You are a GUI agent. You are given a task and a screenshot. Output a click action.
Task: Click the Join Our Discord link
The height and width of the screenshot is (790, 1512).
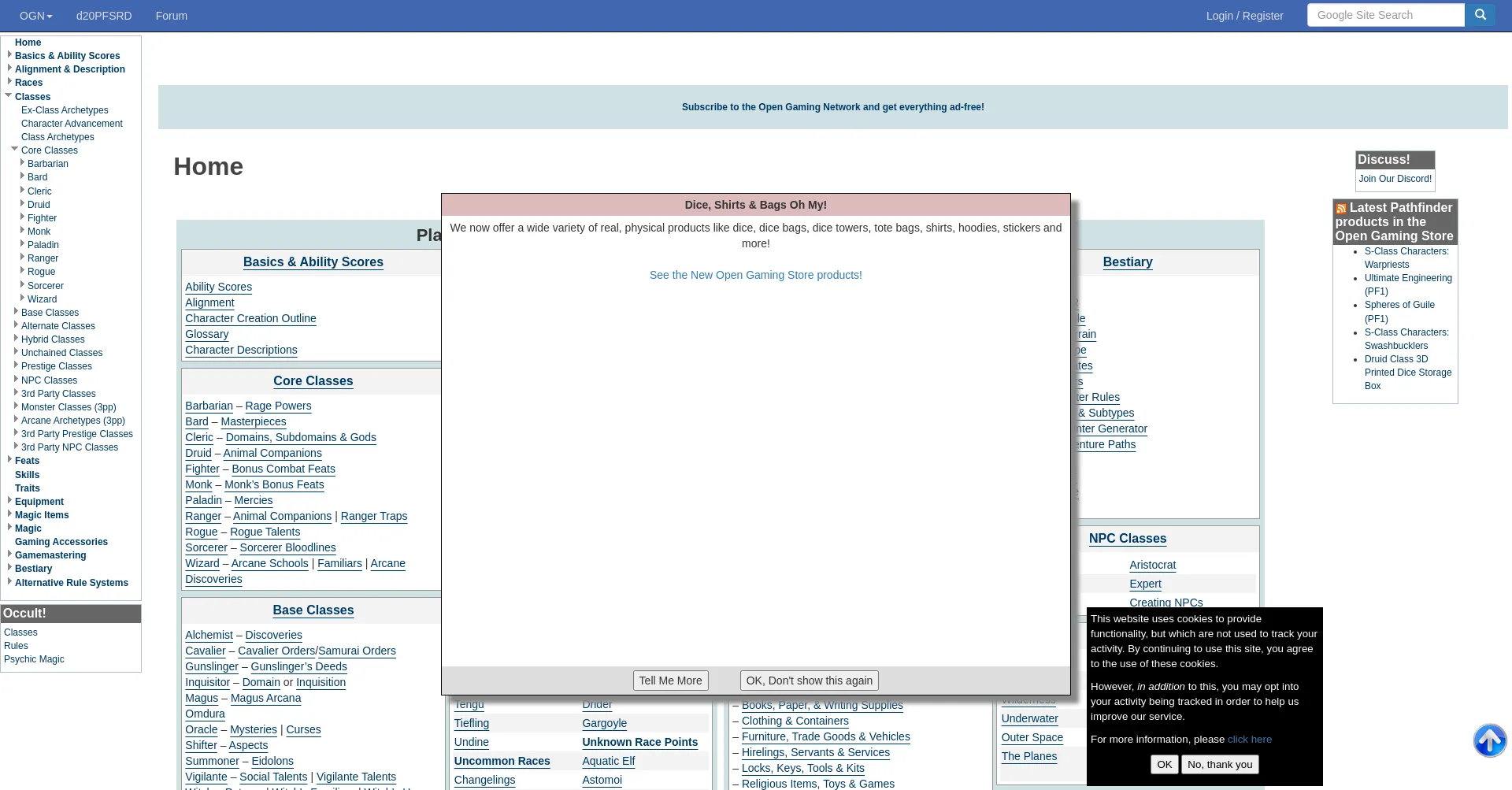[x=1395, y=179]
